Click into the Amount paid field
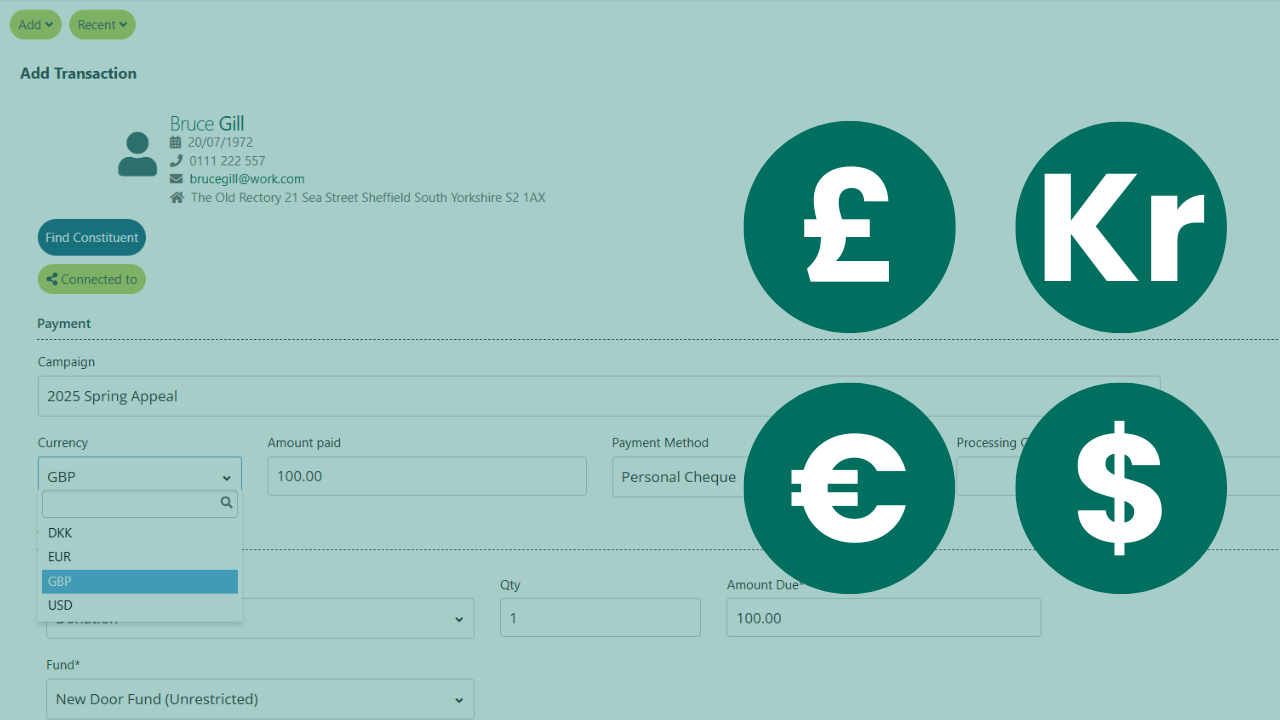The height and width of the screenshot is (720, 1280). tap(427, 476)
